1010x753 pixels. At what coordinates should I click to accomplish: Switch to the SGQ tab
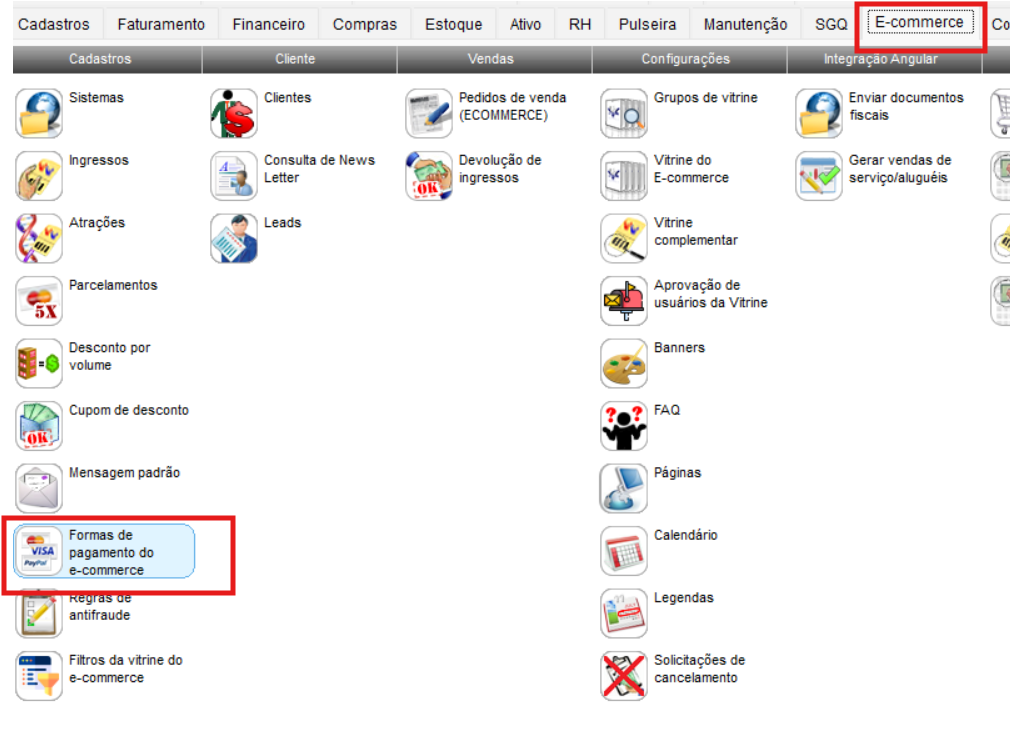(x=831, y=24)
